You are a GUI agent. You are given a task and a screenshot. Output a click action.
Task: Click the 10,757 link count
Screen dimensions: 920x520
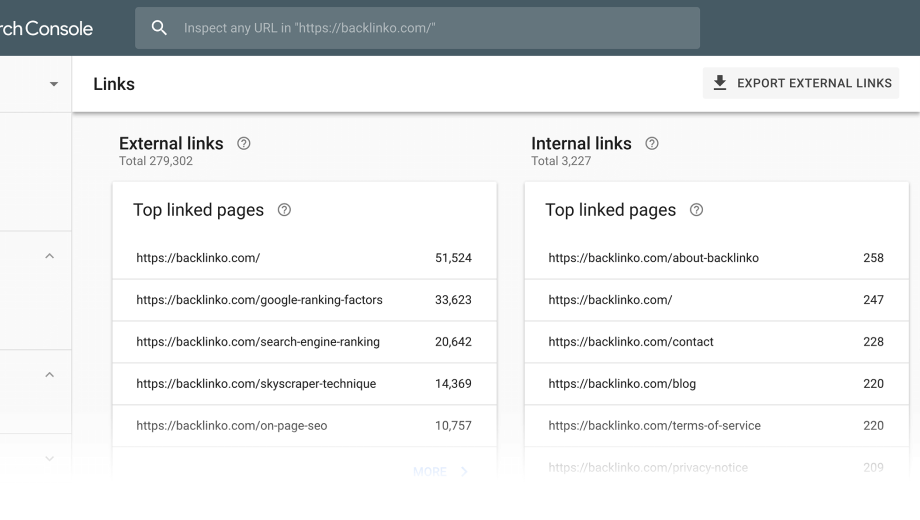[453, 426]
